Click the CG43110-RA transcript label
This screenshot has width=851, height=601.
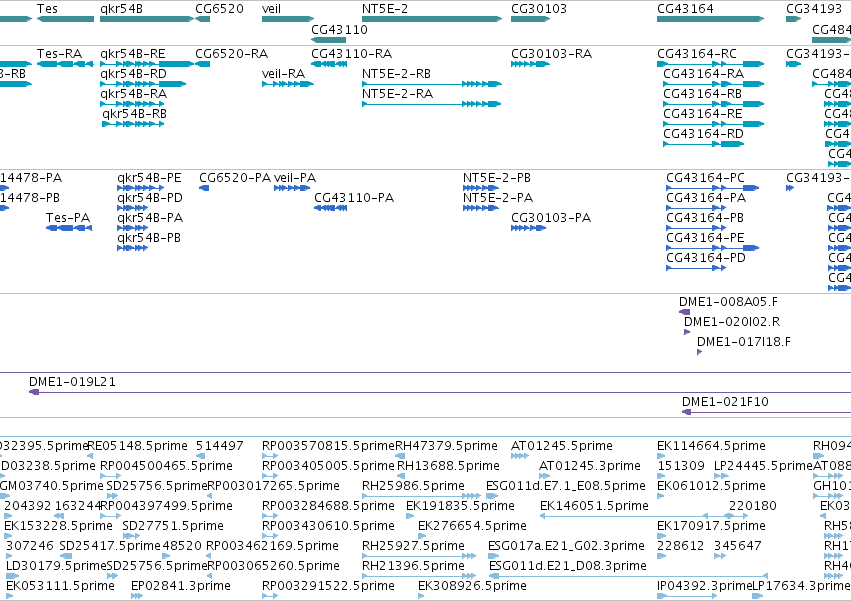click(x=351, y=54)
